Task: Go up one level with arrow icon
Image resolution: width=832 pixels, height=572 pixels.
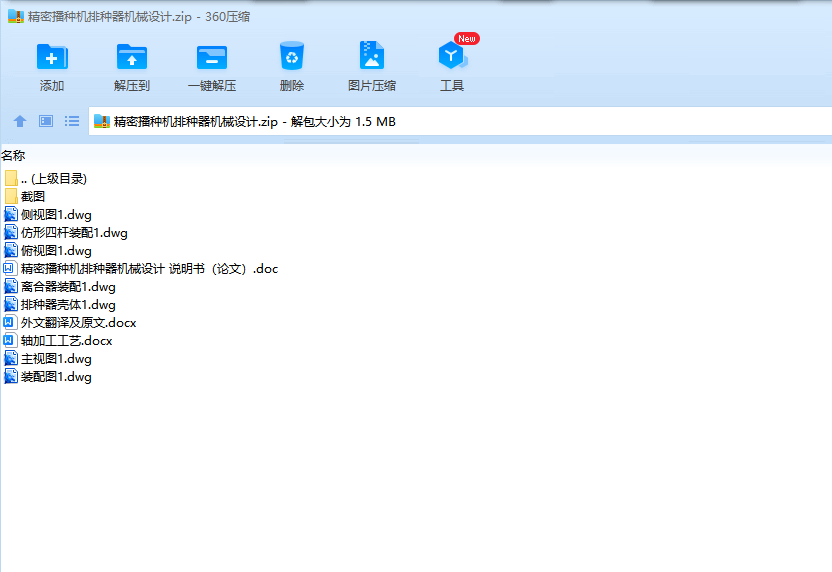Action: point(20,122)
